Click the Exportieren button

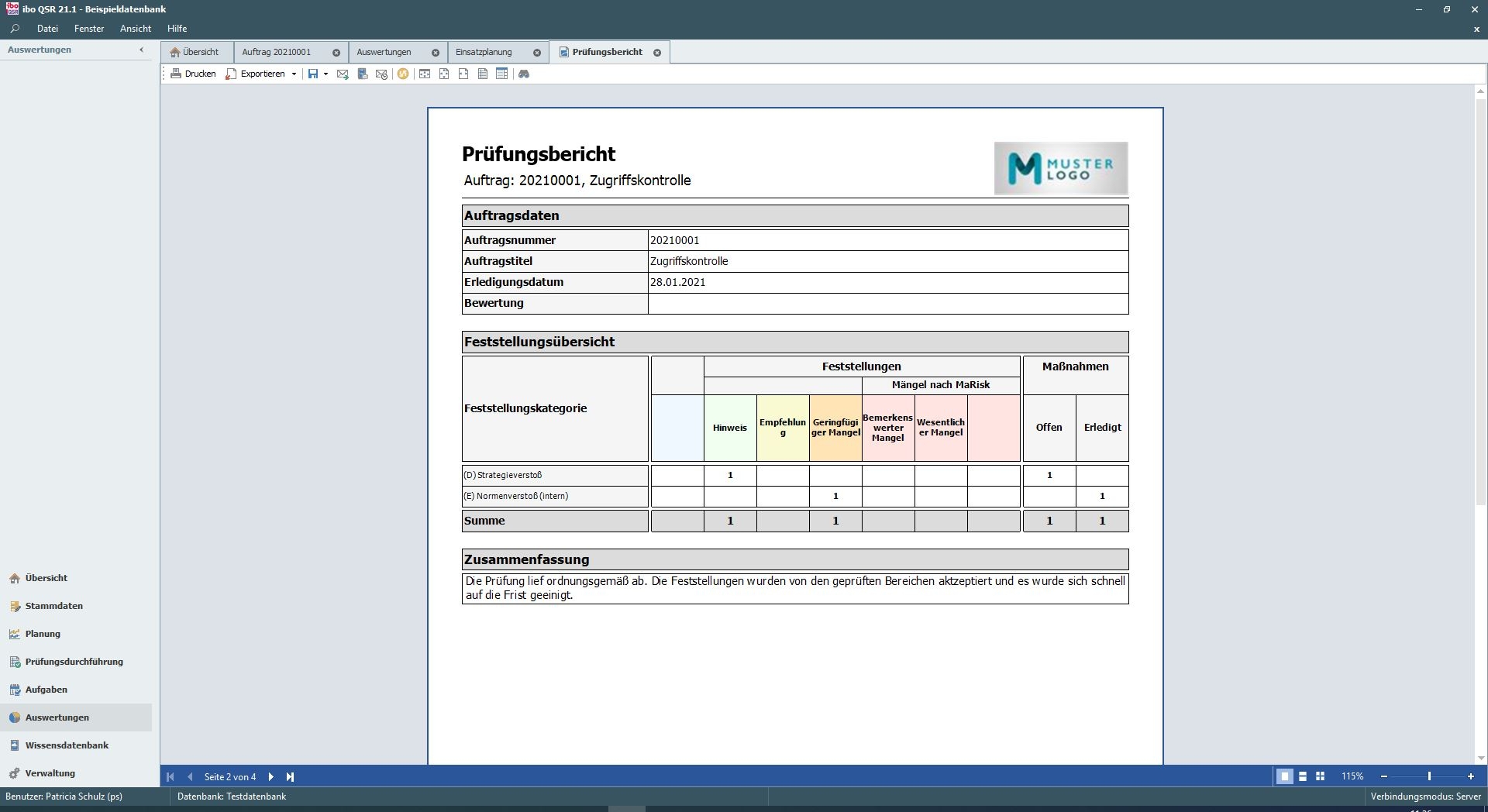coord(256,74)
